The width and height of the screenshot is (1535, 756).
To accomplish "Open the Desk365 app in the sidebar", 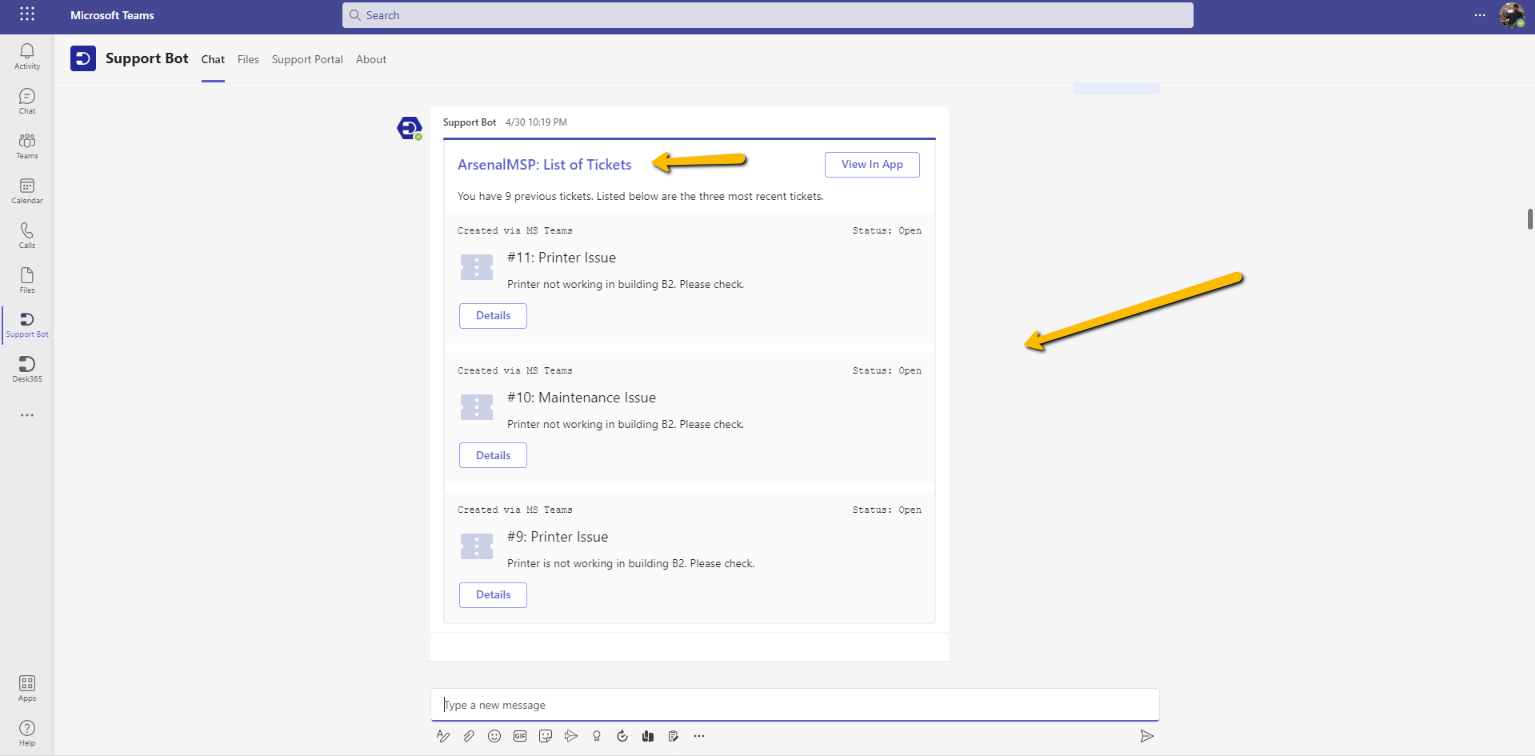I will coord(26,368).
